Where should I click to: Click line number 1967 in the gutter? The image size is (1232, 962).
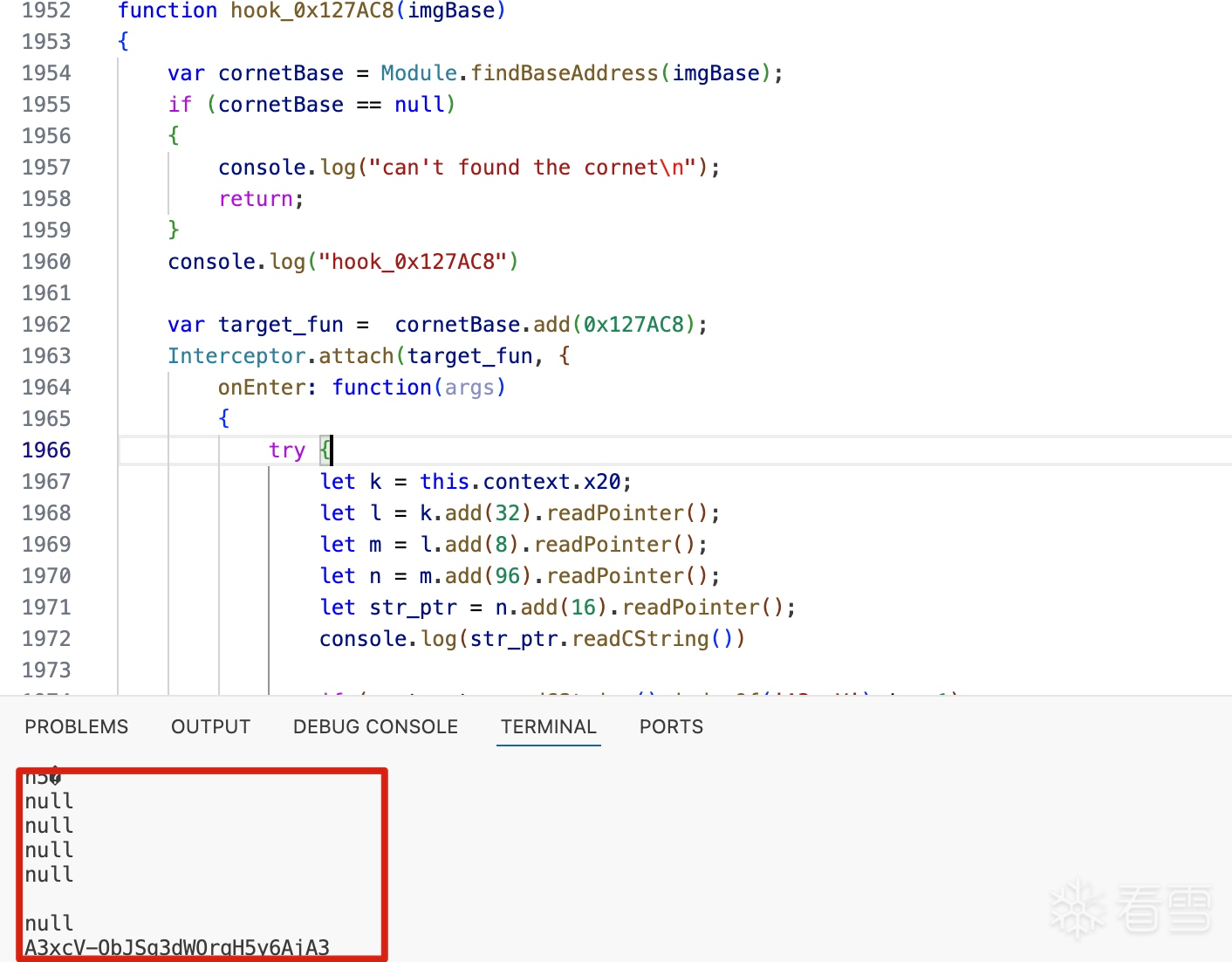46,482
